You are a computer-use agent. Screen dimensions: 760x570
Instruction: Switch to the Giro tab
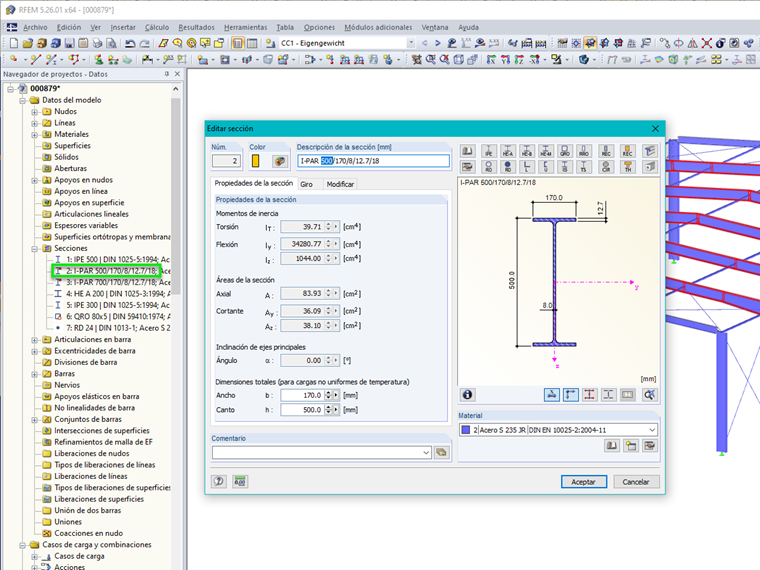point(306,184)
